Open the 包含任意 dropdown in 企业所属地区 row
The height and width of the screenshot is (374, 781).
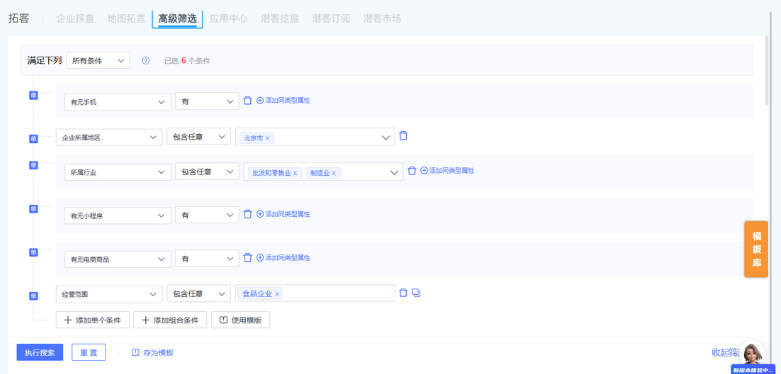pos(199,136)
